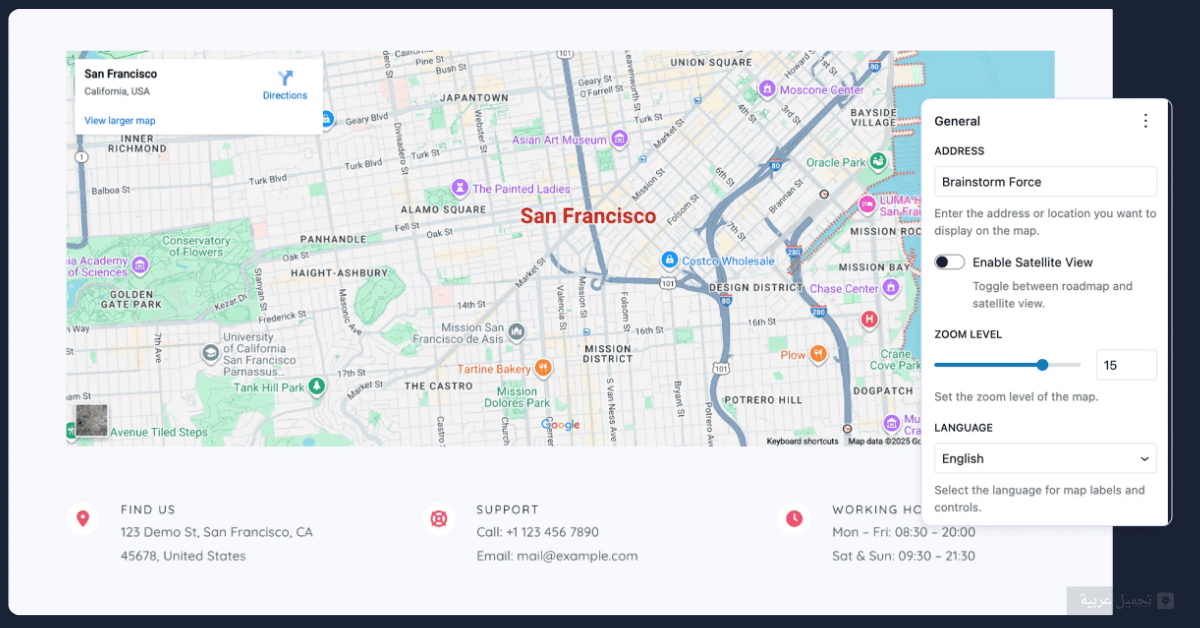Click the Google logo on map
The width and height of the screenshot is (1200, 628).
pos(560,425)
